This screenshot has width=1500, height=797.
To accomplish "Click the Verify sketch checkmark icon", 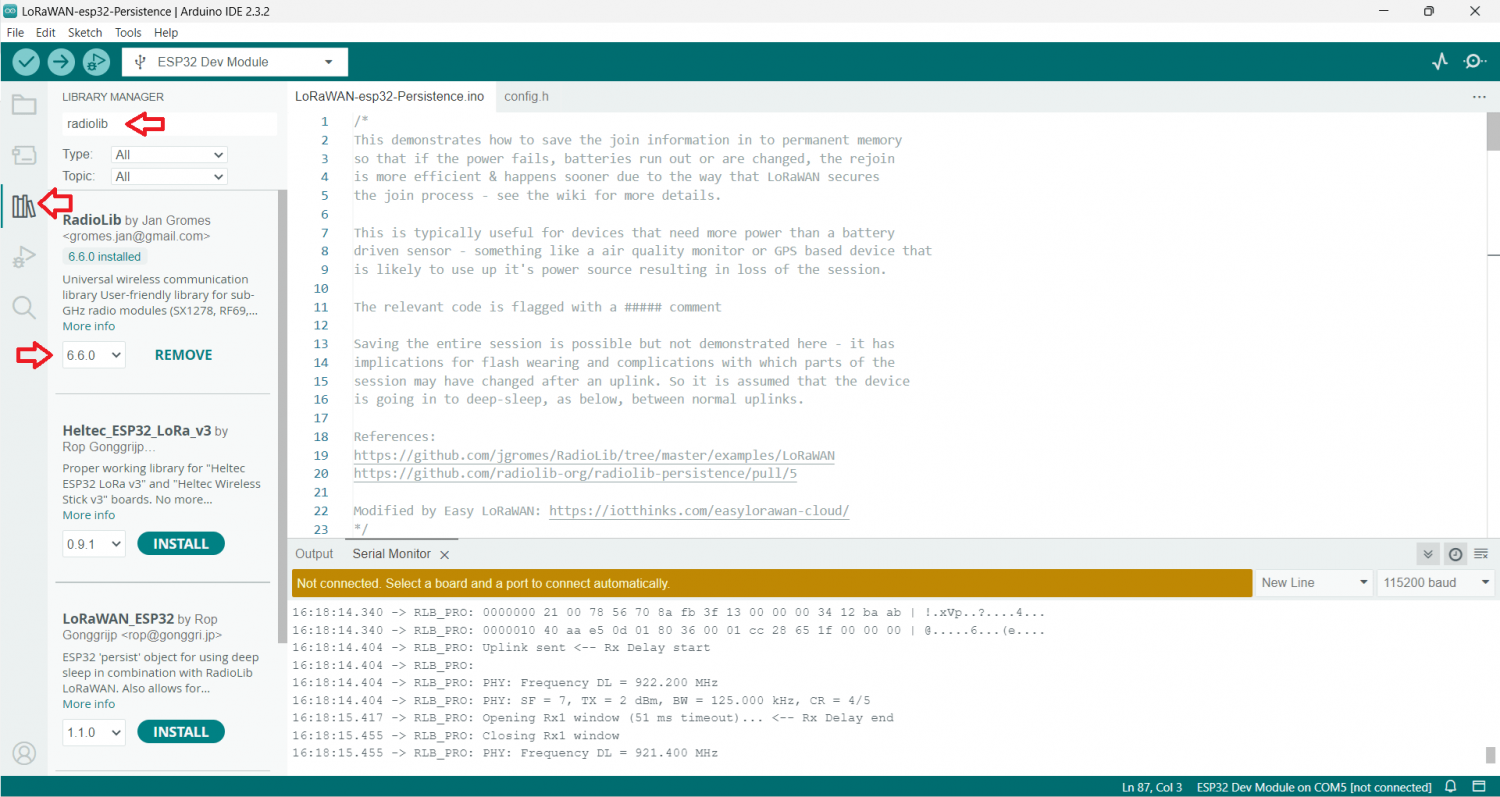I will pos(26,62).
